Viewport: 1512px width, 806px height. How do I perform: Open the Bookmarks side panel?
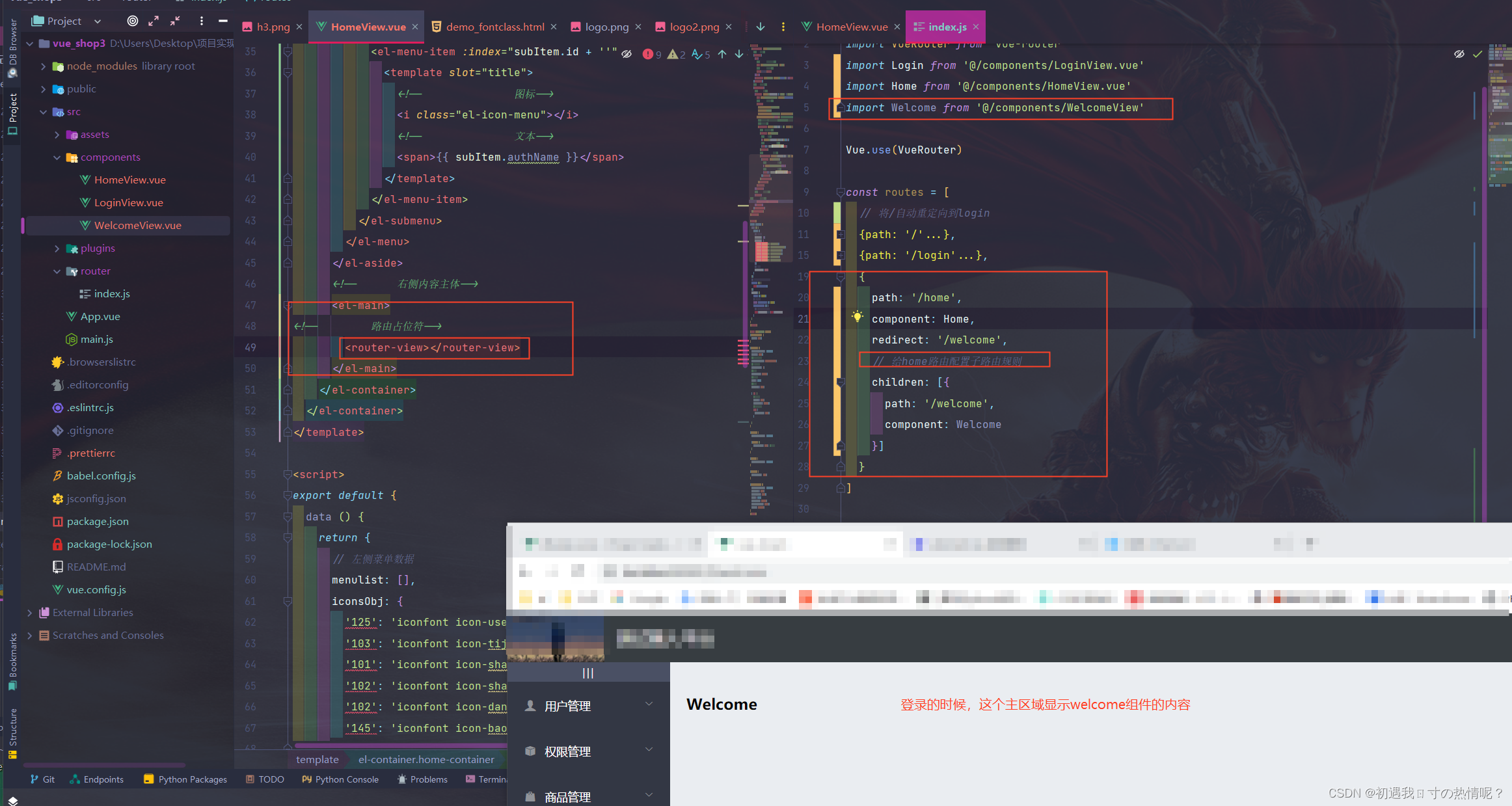12,662
